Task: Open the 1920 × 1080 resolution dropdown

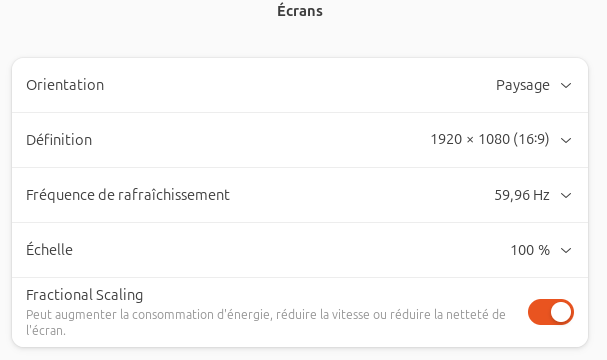Action: tap(501, 140)
